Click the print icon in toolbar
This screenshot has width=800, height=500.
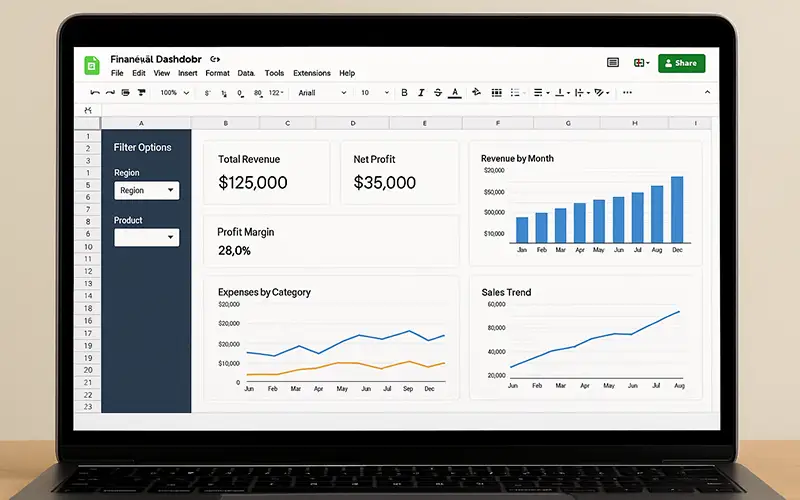125,93
